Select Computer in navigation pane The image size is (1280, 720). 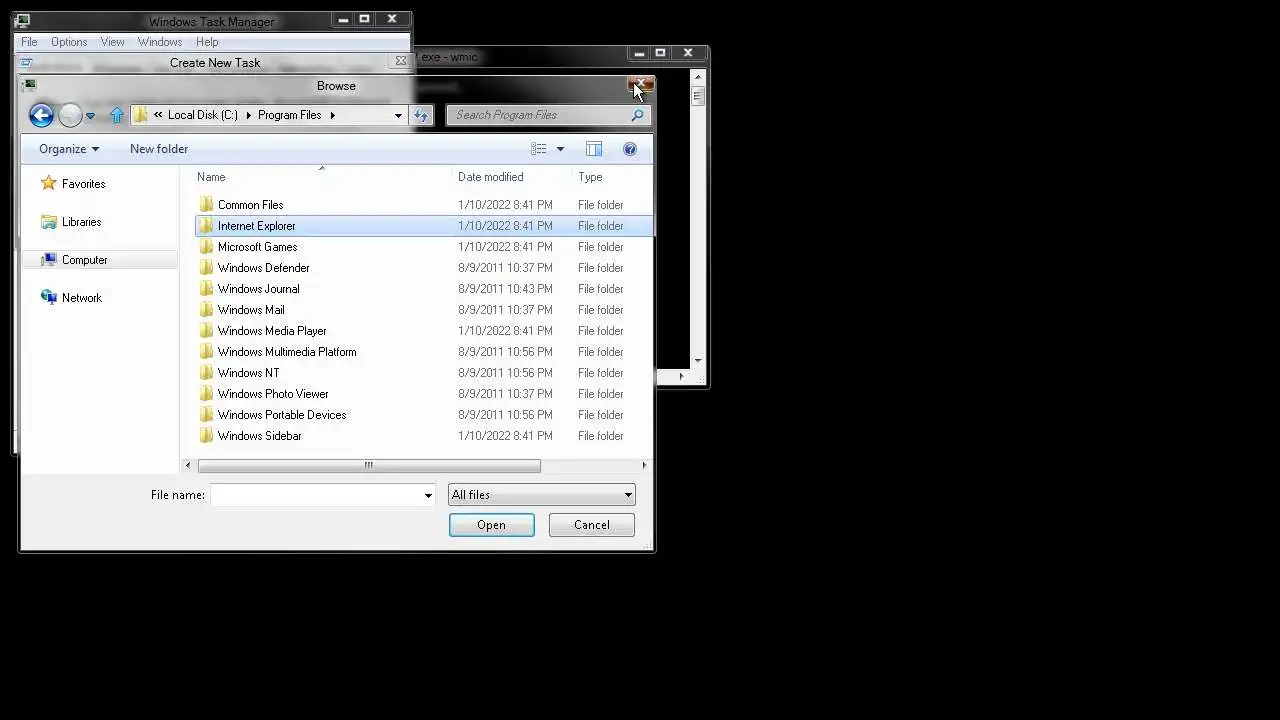[85, 260]
